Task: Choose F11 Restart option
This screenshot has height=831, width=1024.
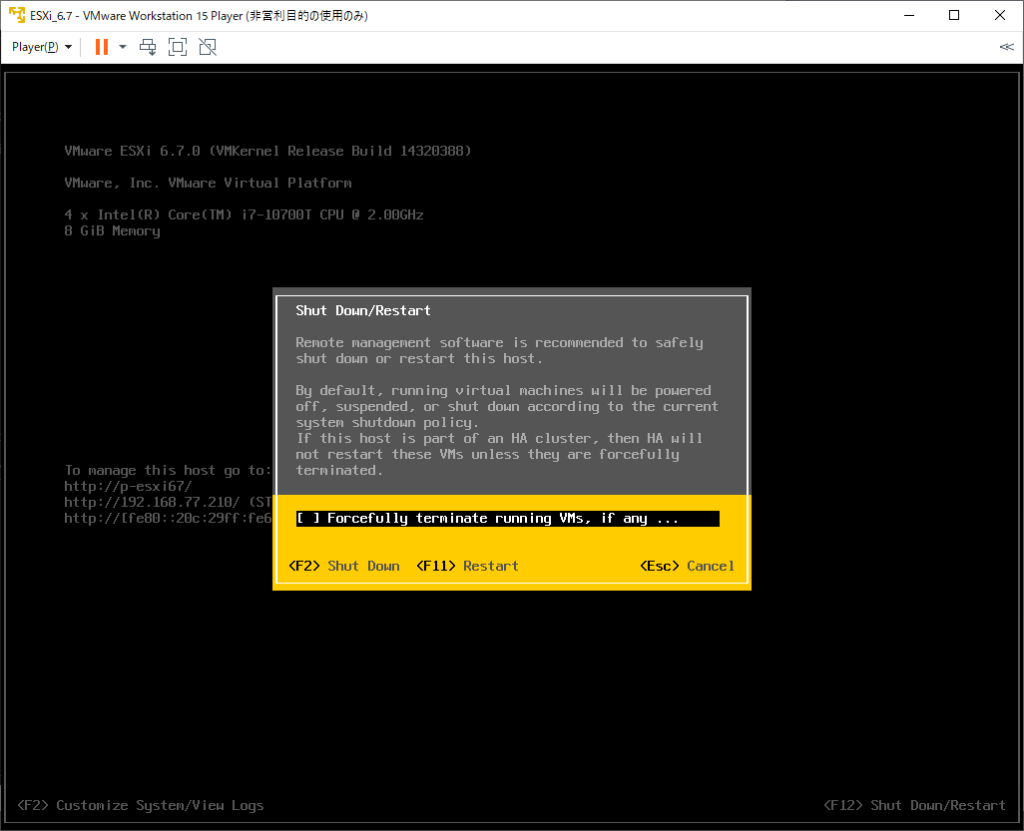Action: pyautogui.click(x=468, y=566)
